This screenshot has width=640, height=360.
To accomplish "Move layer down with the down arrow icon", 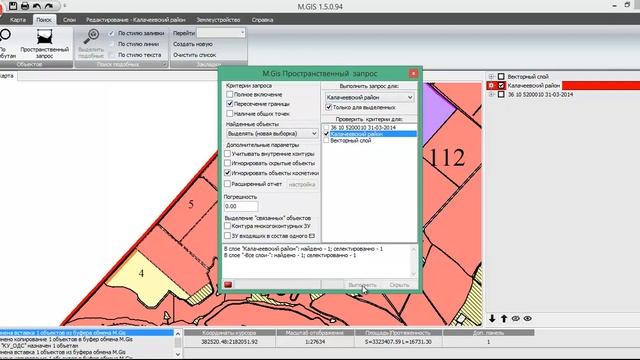I will pyautogui.click(x=492, y=318).
